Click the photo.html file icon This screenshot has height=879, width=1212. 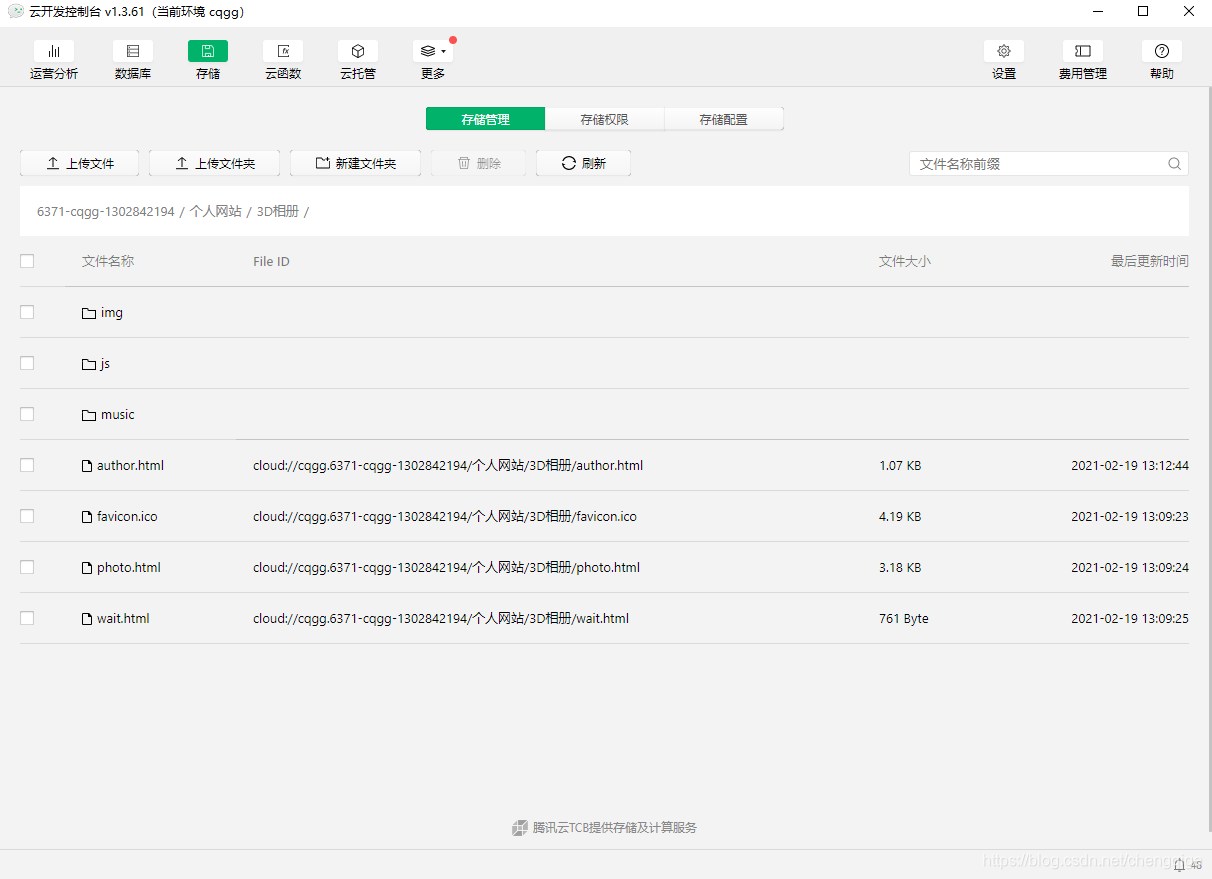(87, 568)
